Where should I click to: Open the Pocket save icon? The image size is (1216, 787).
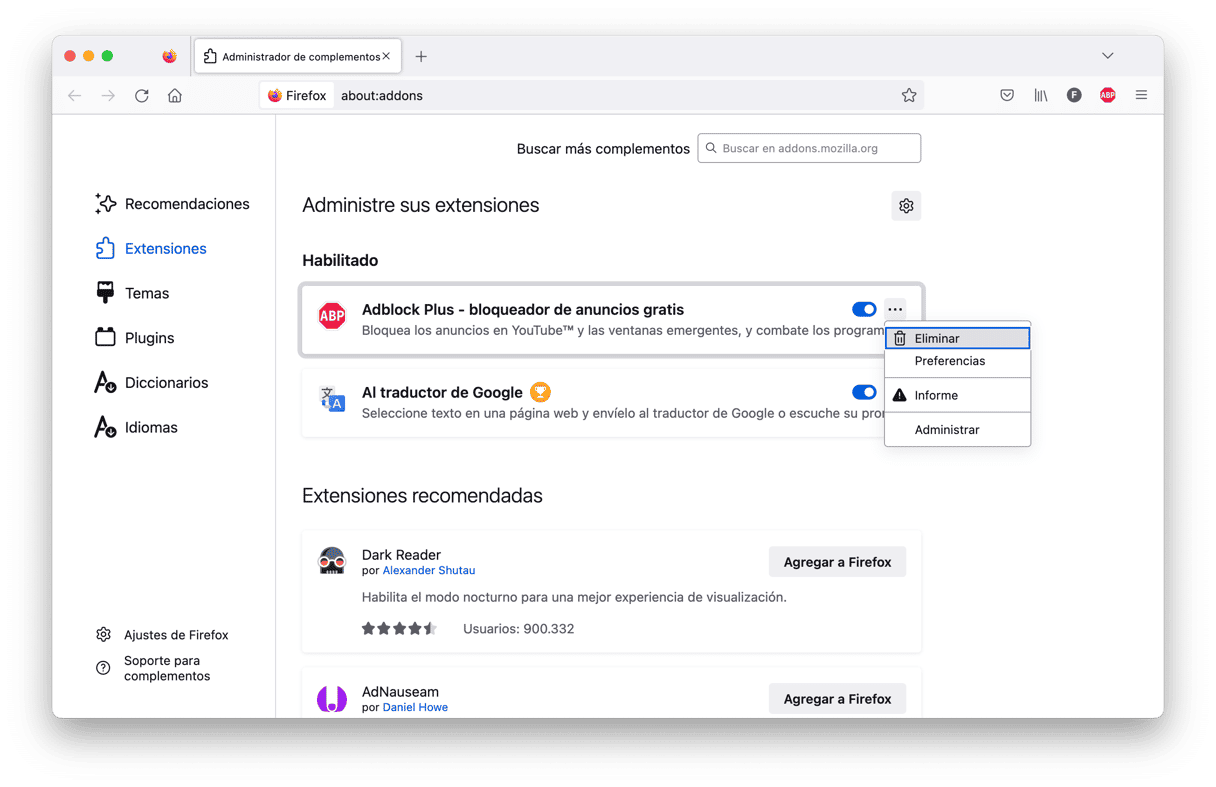1007,96
